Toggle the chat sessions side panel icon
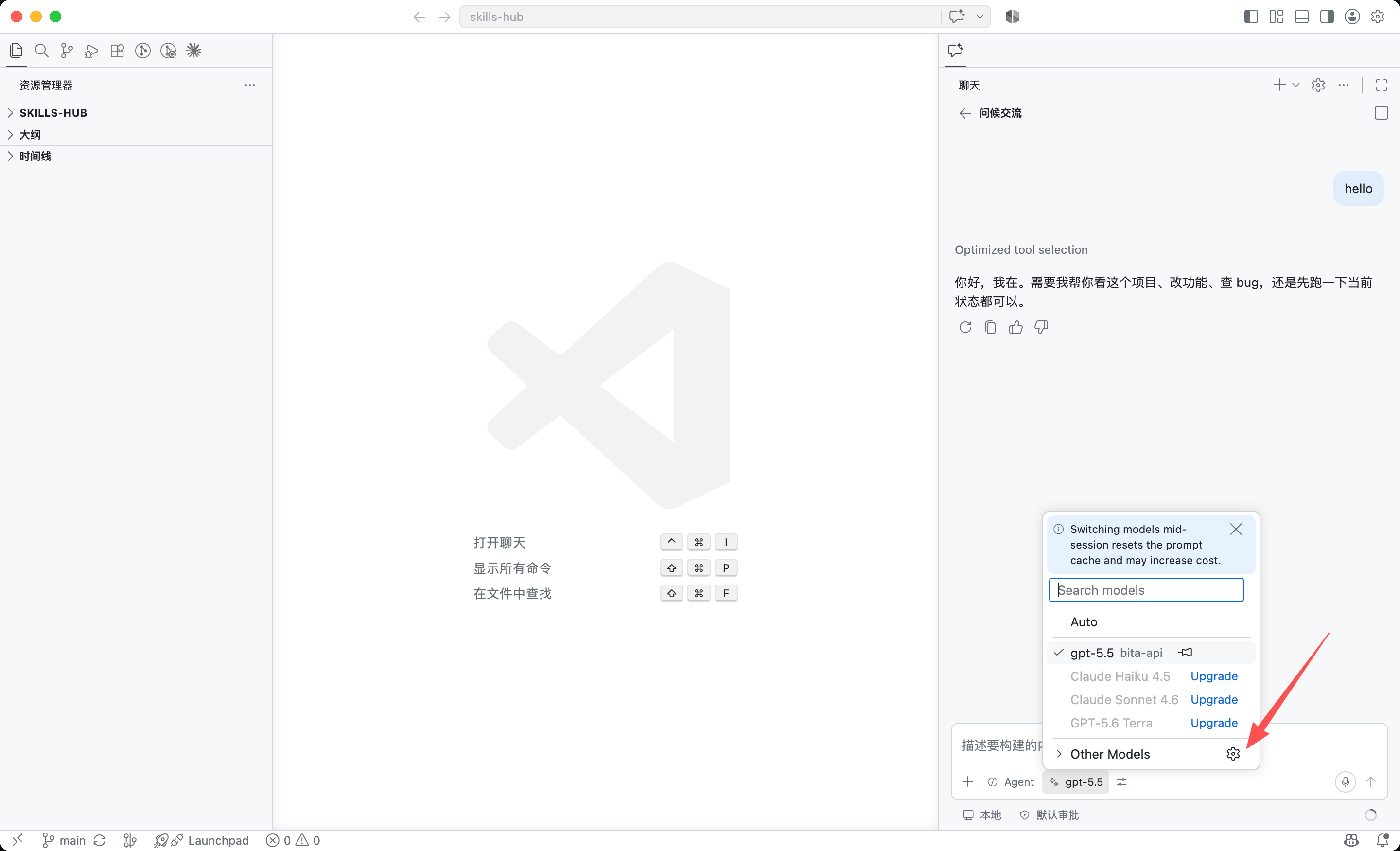Image resolution: width=1400 pixels, height=851 pixels. [x=1381, y=113]
